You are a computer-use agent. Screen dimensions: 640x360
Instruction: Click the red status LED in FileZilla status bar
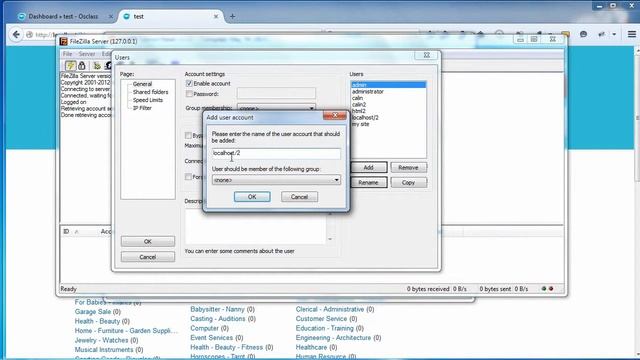click(551, 289)
